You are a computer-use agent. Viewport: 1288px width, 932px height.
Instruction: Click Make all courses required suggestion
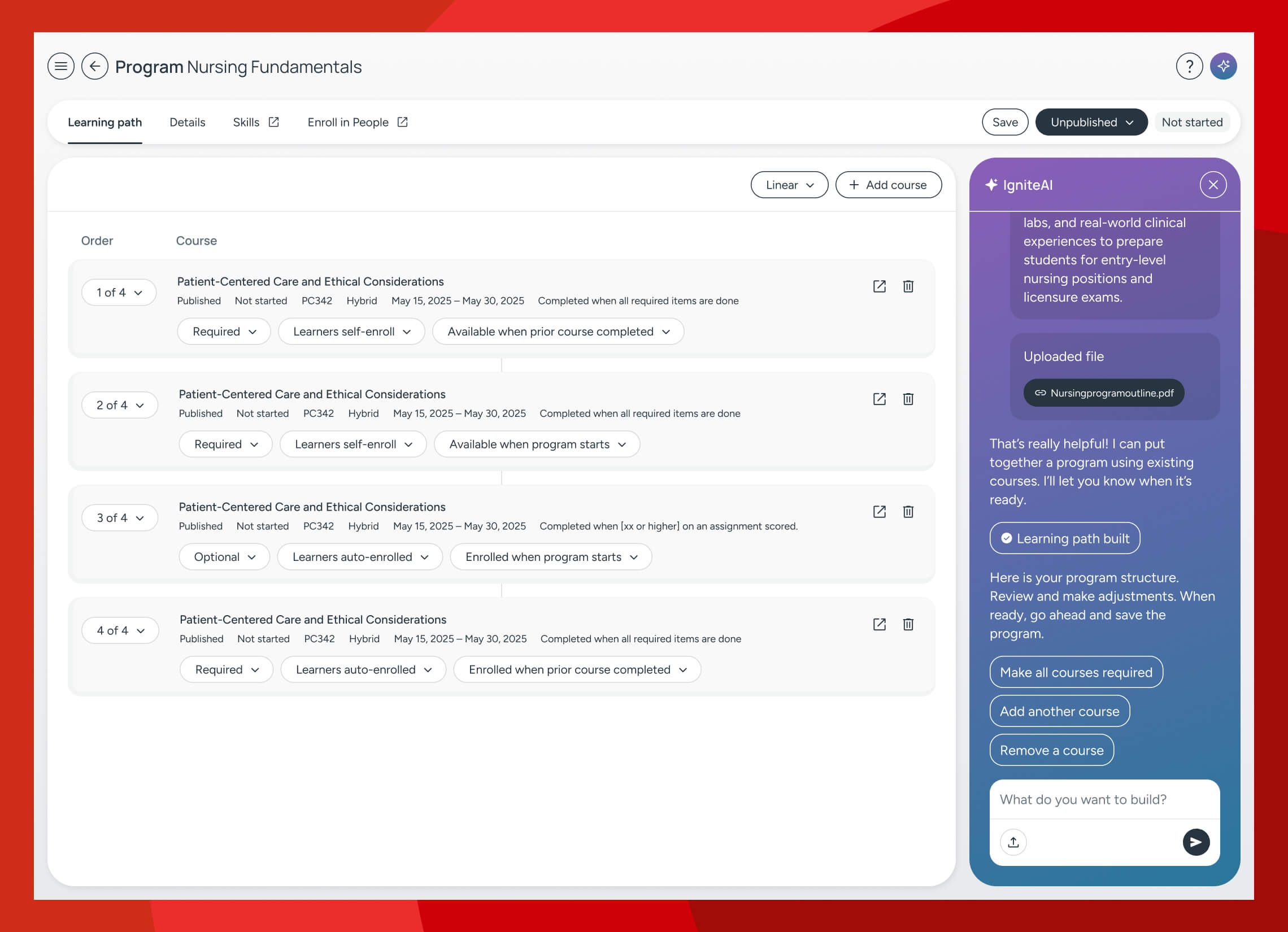1076,672
